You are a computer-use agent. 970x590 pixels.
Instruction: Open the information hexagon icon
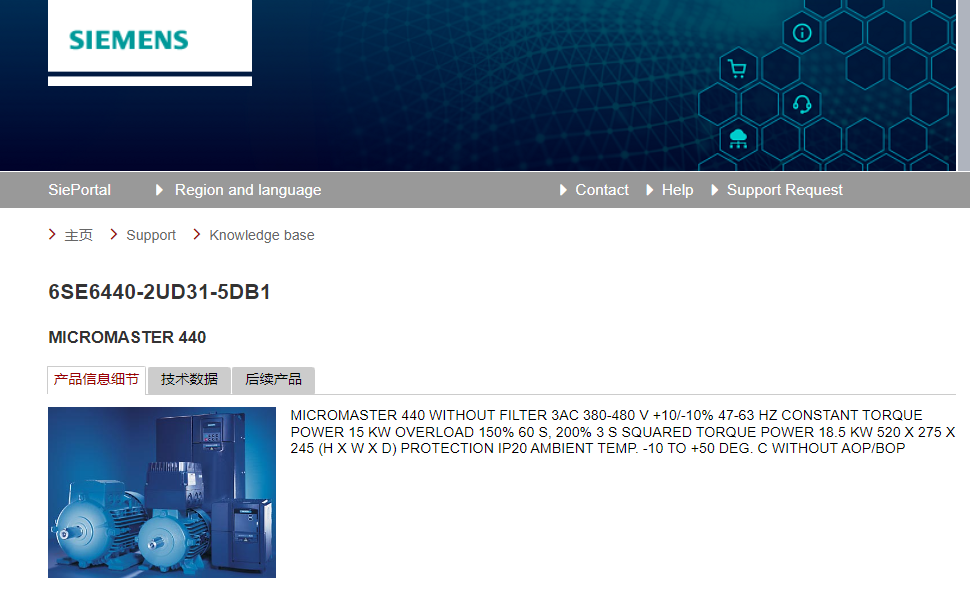point(802,32)
